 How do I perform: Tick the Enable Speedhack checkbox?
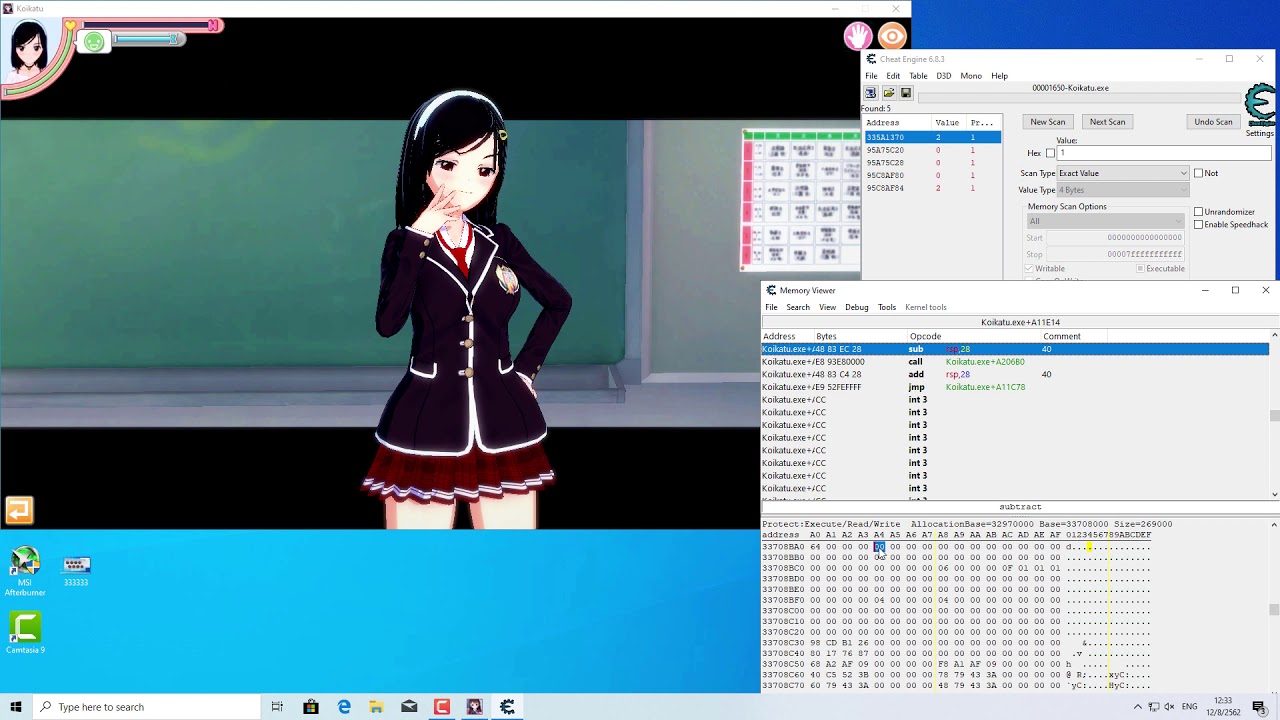pos(1198,225)
